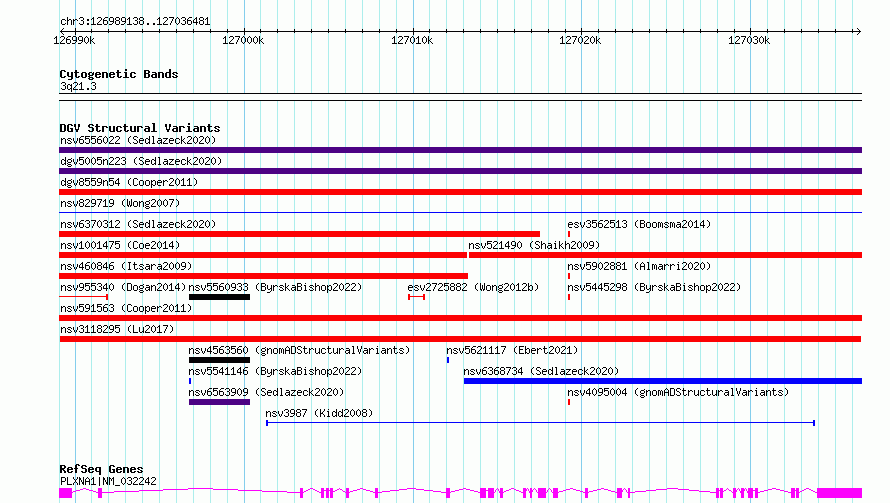Click the black bar under nsv5560933
The height and width of the screenshot is (503, 890).
[220, 297]
